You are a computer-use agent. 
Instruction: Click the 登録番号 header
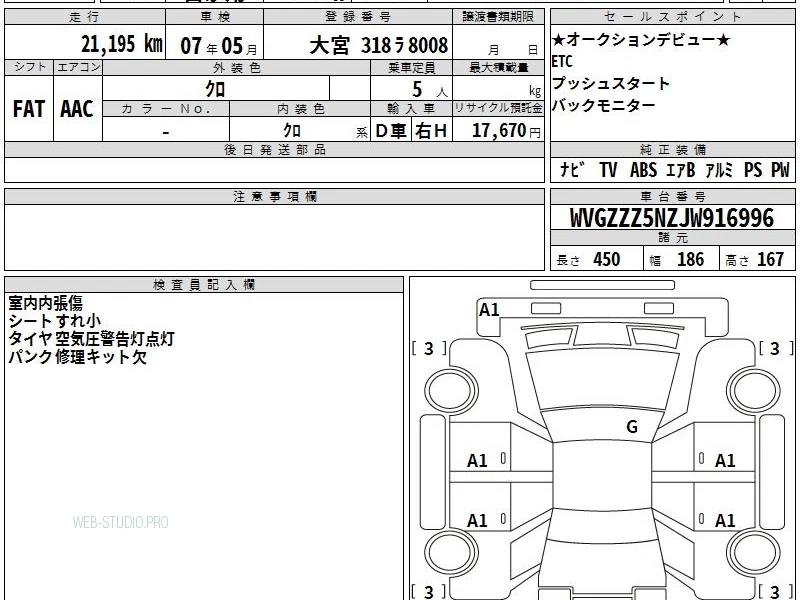358,17
